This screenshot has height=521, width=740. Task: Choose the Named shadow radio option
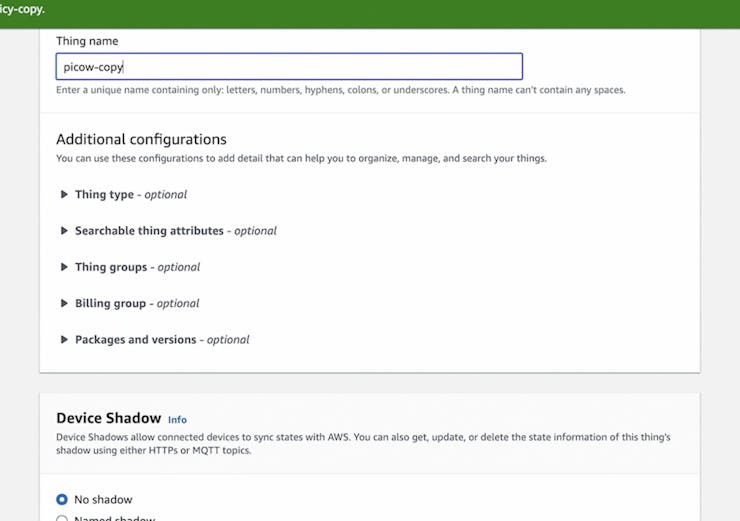click(62, 518)
